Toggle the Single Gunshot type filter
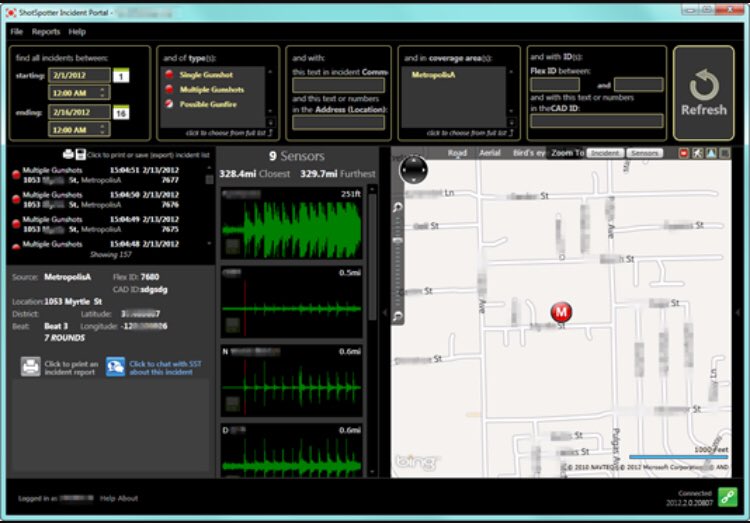Screen dimensions: 750x523 click(x=206, y=75)
